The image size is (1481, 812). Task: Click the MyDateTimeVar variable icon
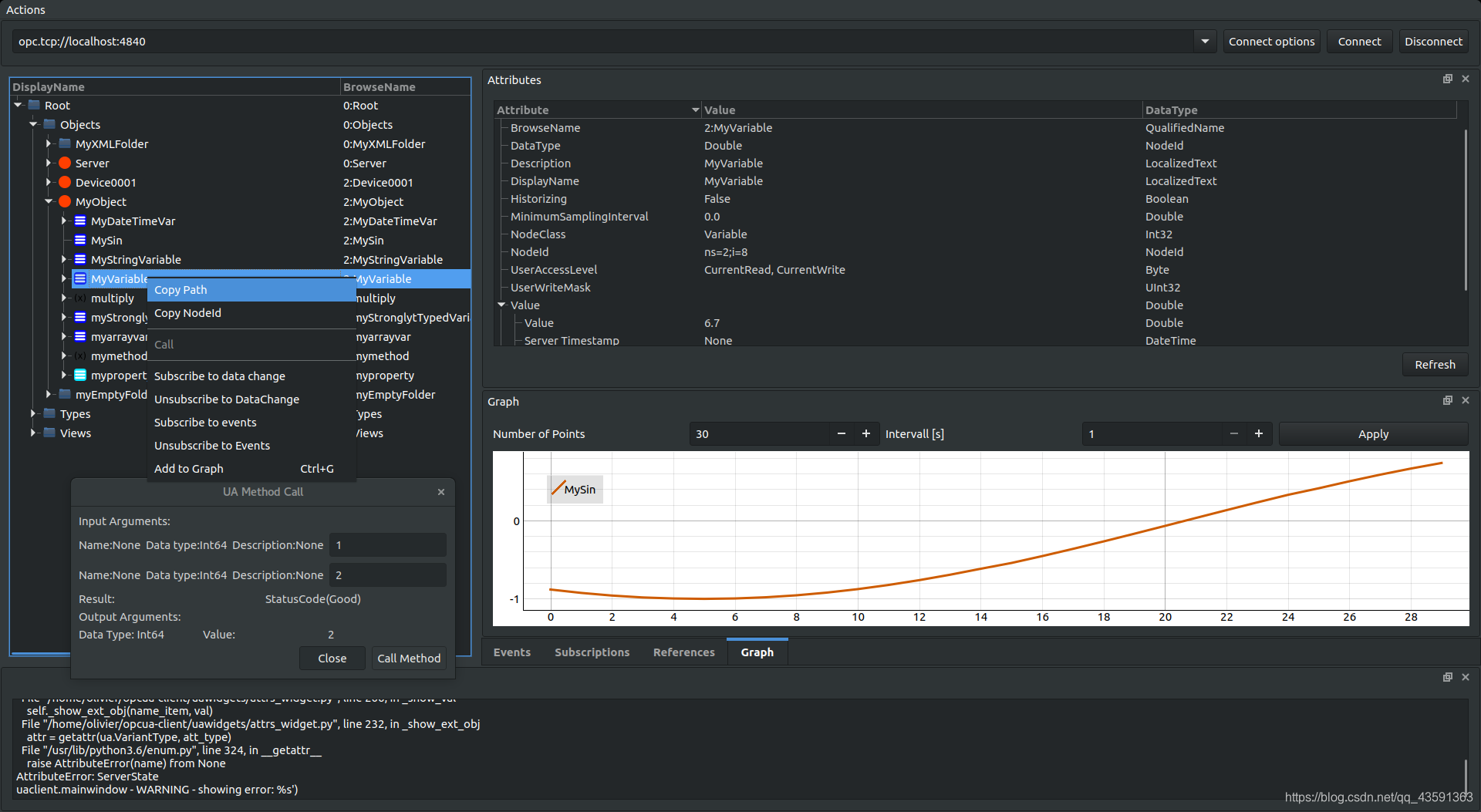[x=80, y=221]
